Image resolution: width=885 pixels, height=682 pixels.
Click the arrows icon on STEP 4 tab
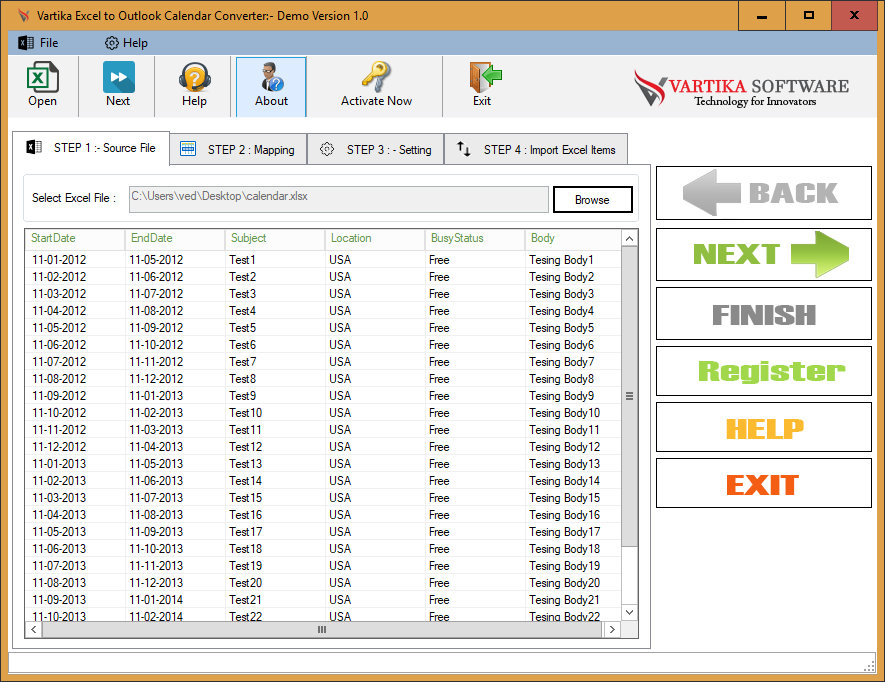tap(463, 149)
